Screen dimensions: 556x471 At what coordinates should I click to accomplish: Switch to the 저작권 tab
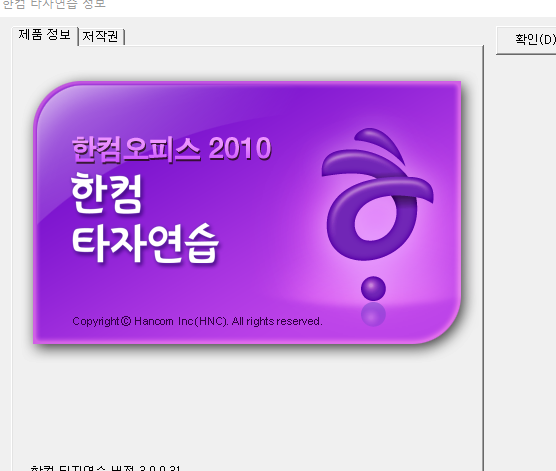click(x=101, y=36)
